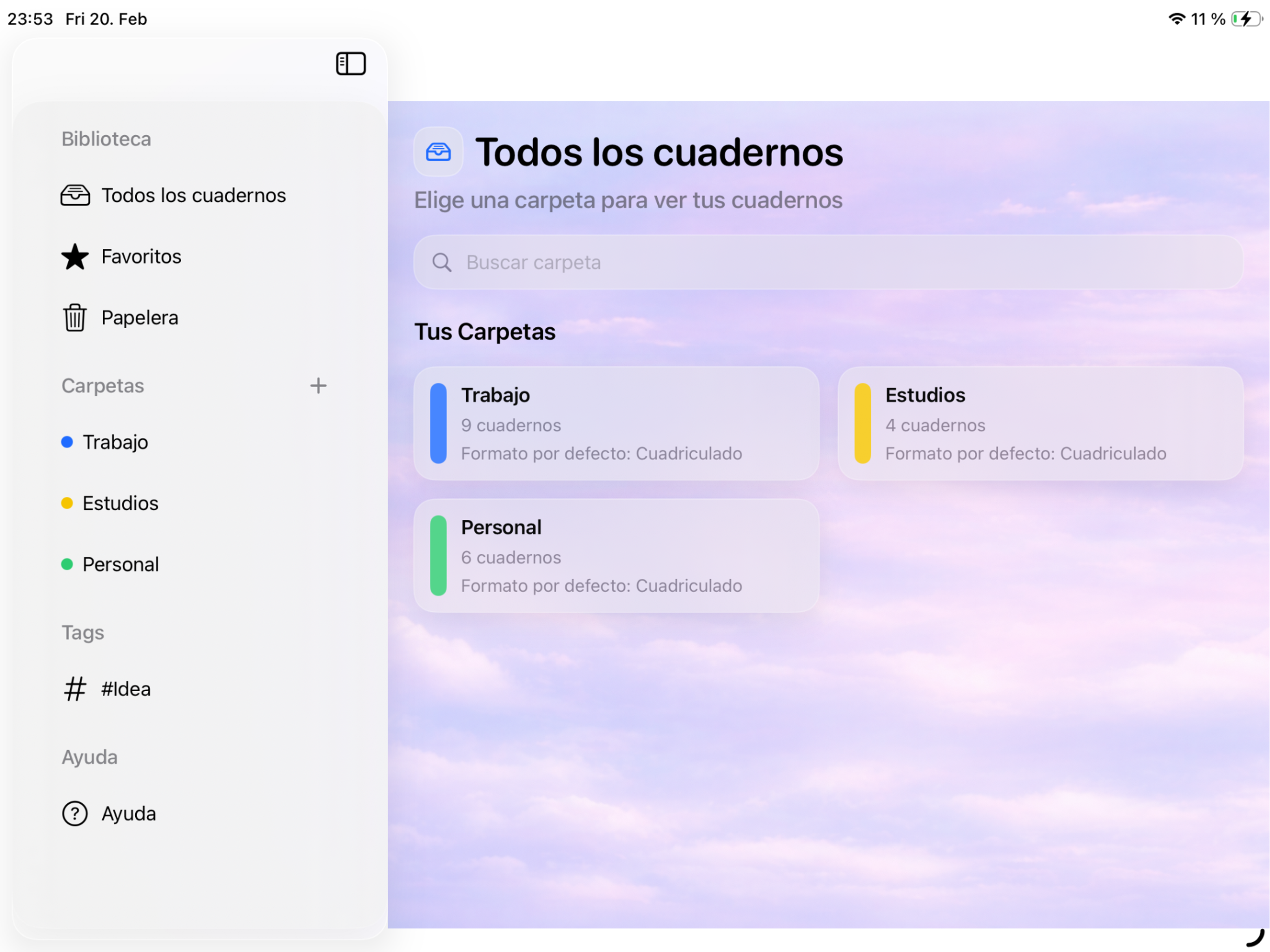Click the magnifier icon in the search bar
Image resolution: width=1270 pixels, height=952 pixels.
(442, 262)
